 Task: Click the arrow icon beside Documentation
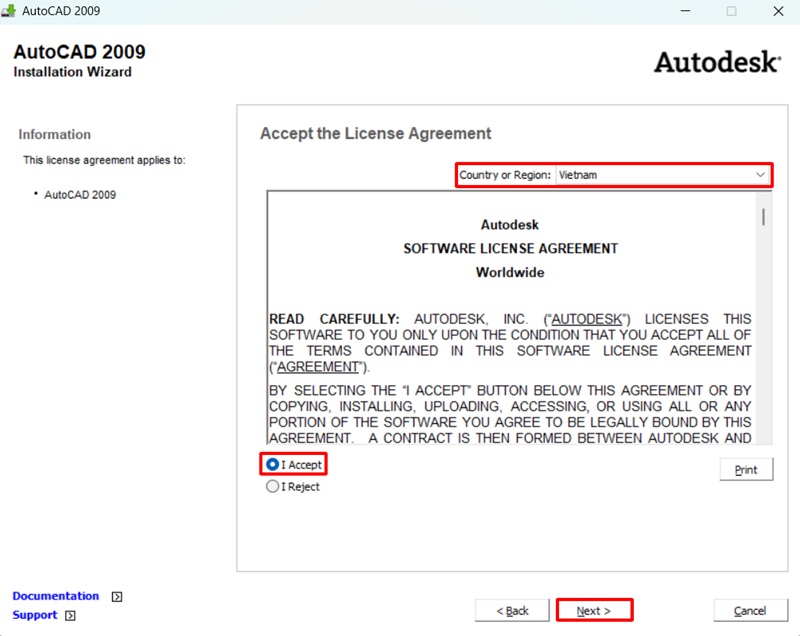[117, 597]
